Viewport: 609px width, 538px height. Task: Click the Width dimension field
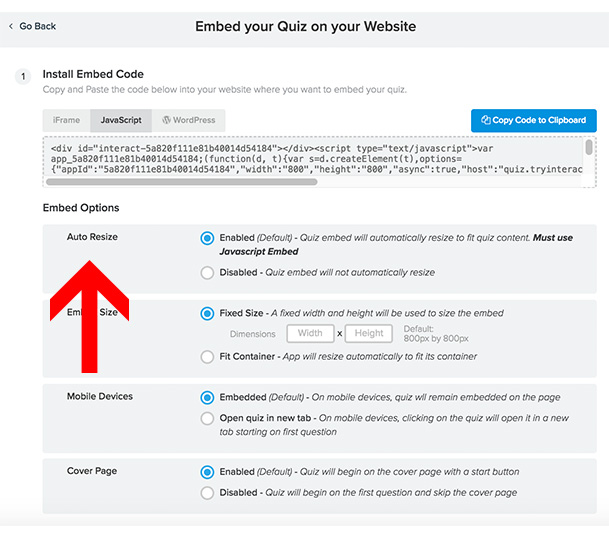coord(310,333)
